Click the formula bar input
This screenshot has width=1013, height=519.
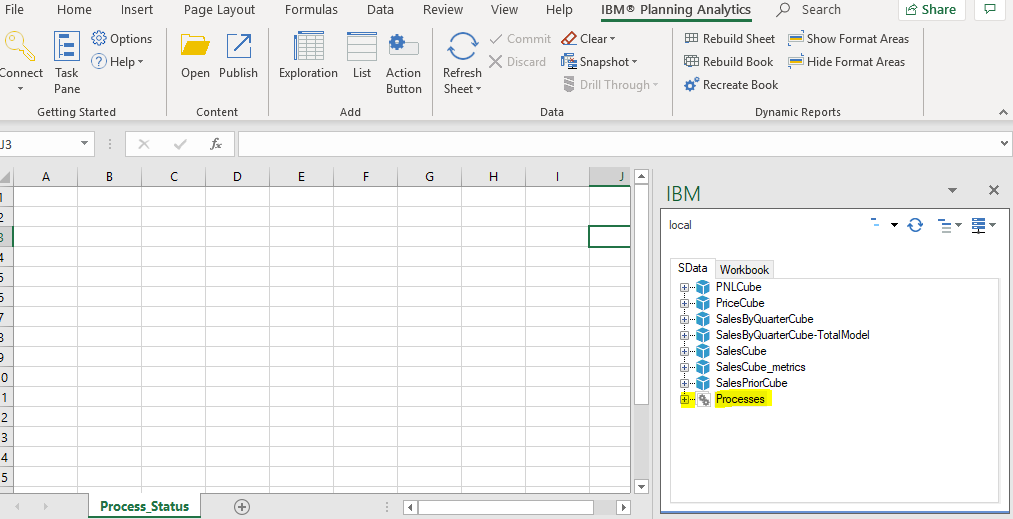[x=617, y=144]
